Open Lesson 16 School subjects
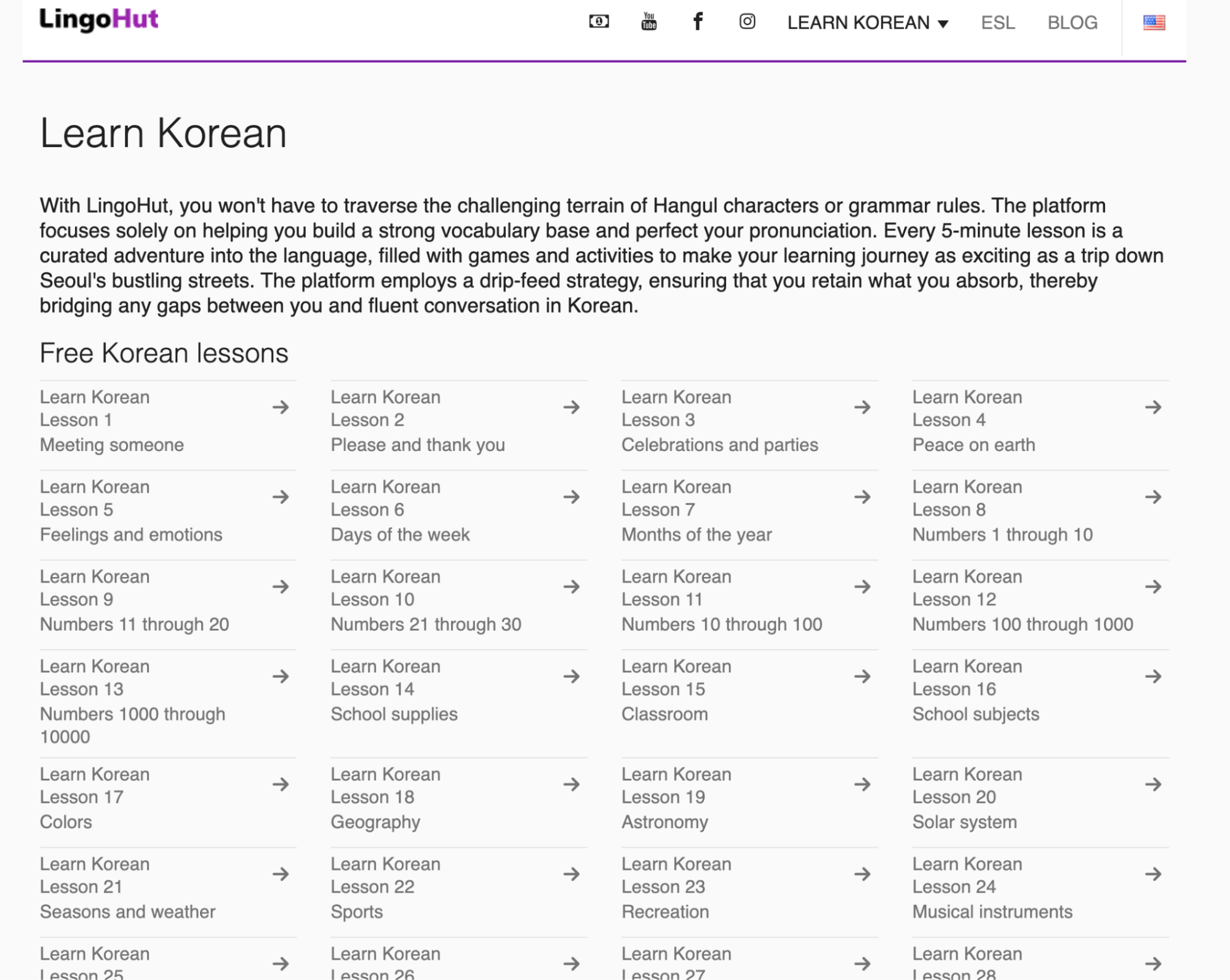 pos(975,690)
